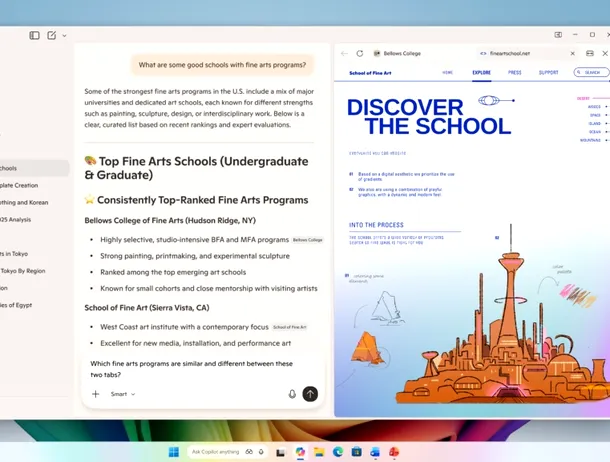Viewport: 610px width, 462px height.
Task: Toggle the Copilot sidebar panel icon
Action: pyautogui.click(x=34, y=35)
